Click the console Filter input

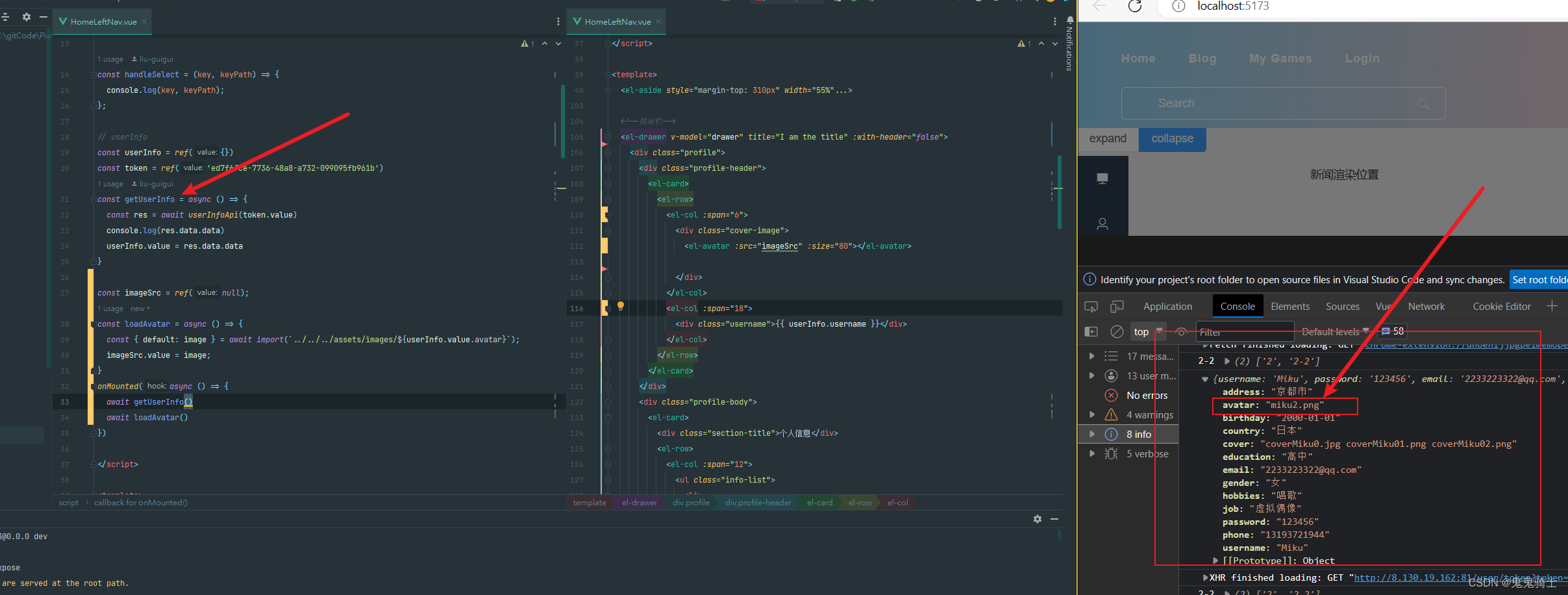pyautogui.click(x=1245, y=332)
